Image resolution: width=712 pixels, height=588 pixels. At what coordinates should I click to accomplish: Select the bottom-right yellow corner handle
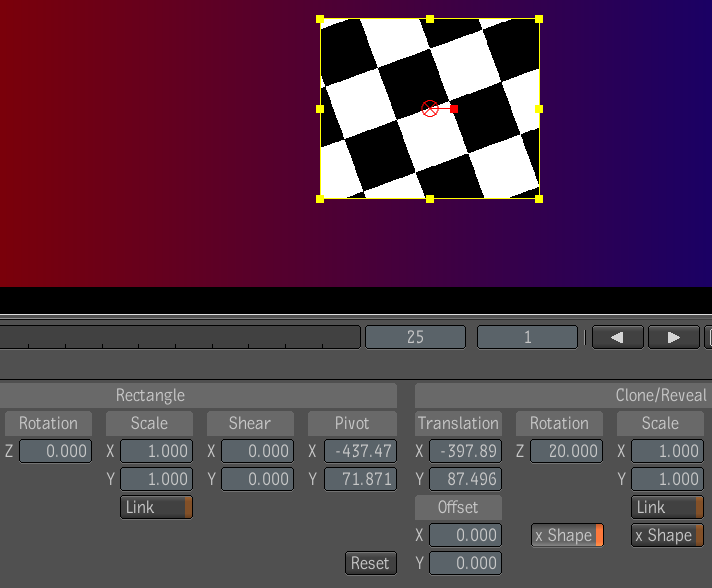coord(539,198)
